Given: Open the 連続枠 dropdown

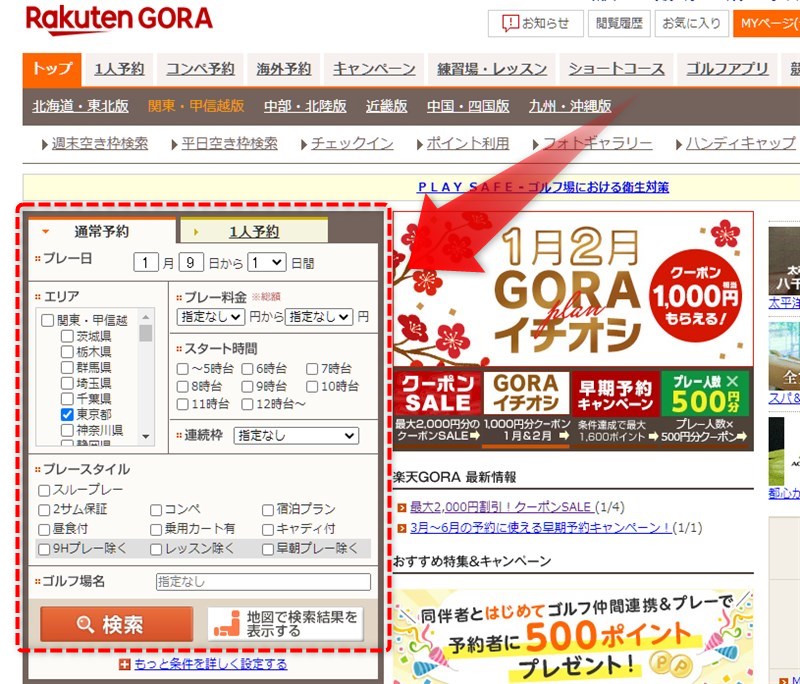Looking at the screenshot, I should (296, 436).
